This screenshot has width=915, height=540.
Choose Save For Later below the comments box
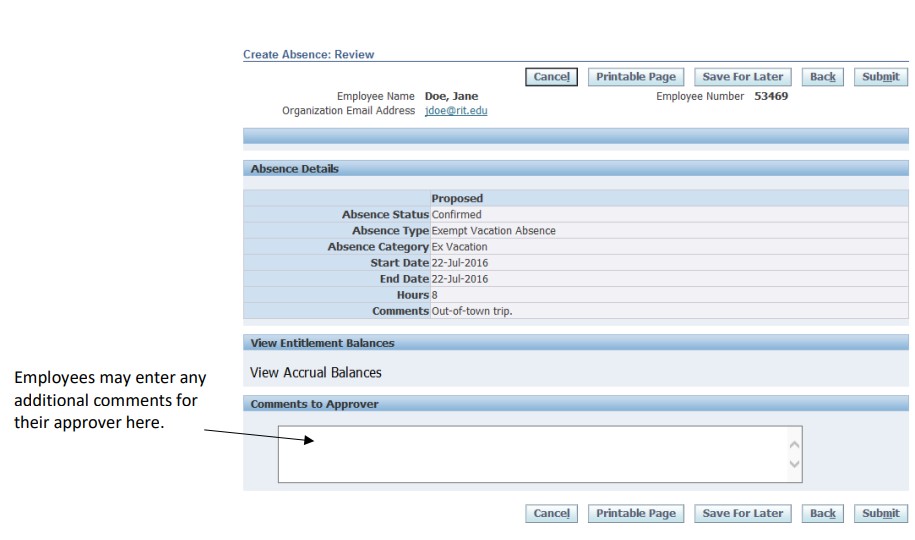click(x=743, y=513)
